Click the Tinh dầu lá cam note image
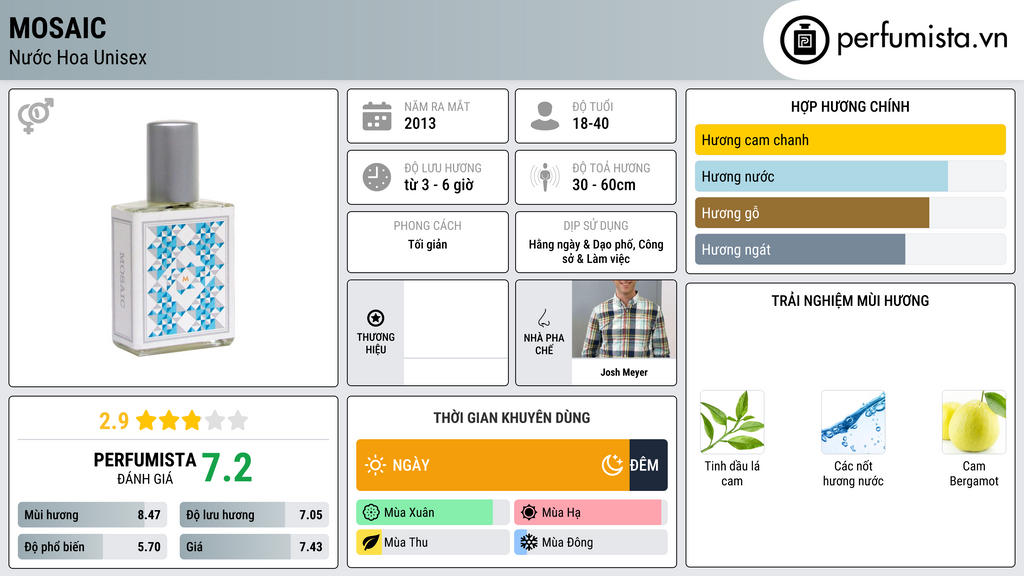 click(732, 422)
